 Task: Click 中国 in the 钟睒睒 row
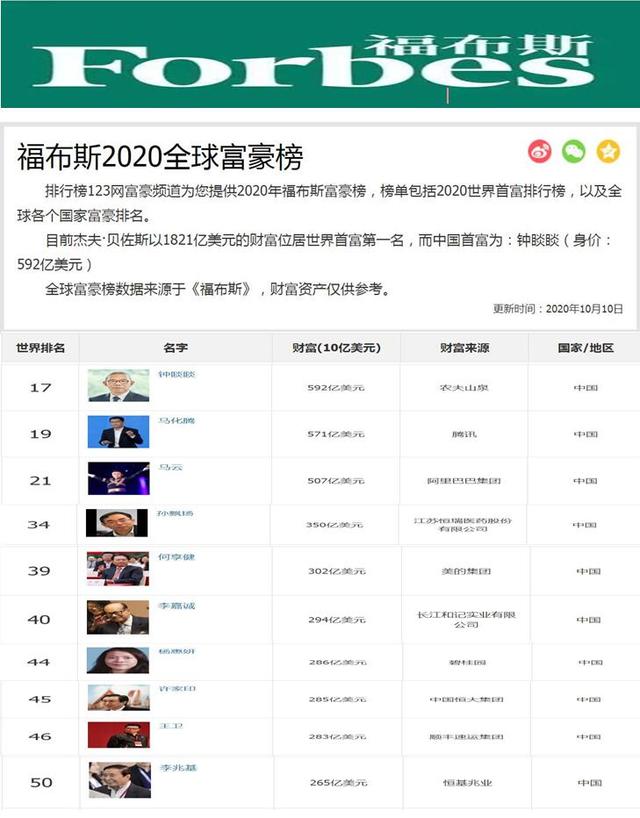coord(586,388)
